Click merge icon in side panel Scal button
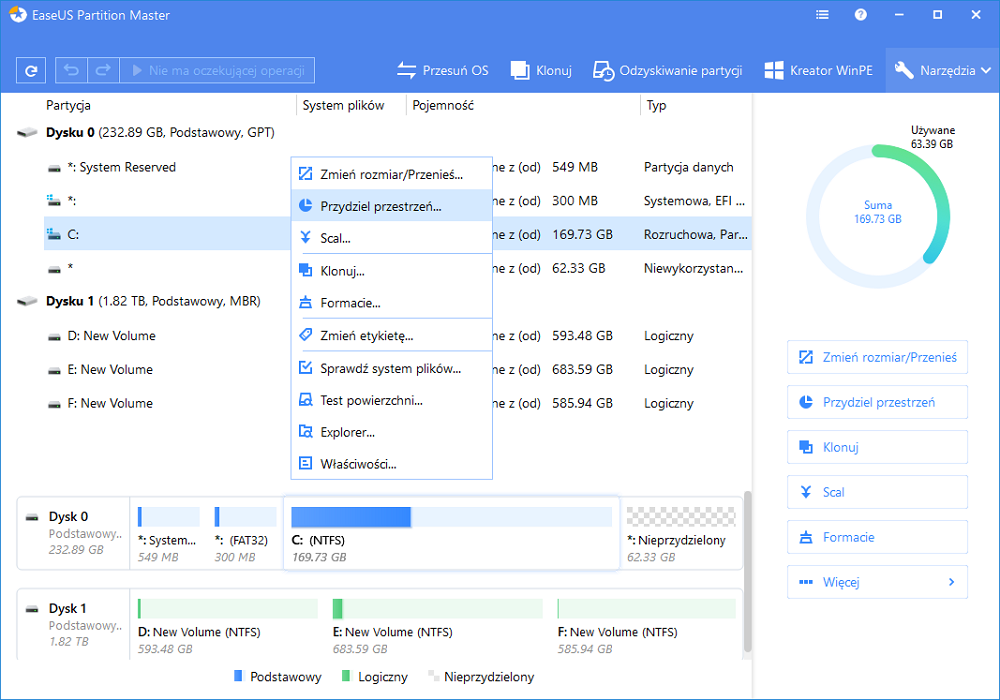1000x700 pixels. tap(806, 492)
